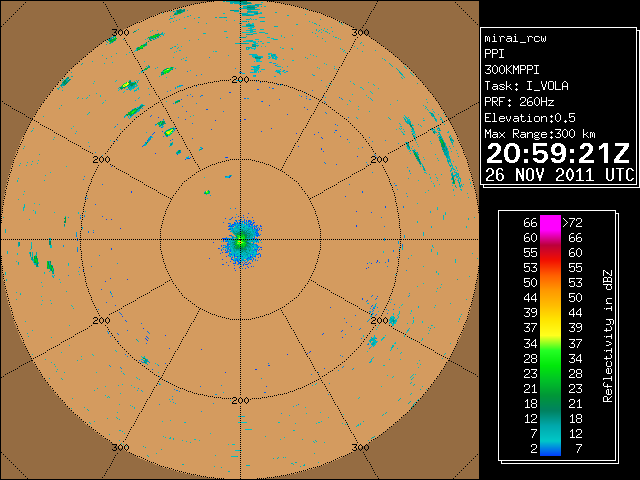Click the 20:59:21Z timestamp
Screen dimensions: 640x480
(x=558, y=153)
